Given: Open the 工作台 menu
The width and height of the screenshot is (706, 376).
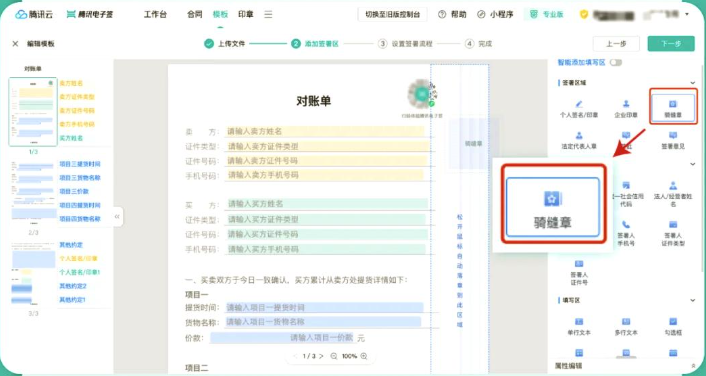Looking at the screenshot, I should (155, 14).
